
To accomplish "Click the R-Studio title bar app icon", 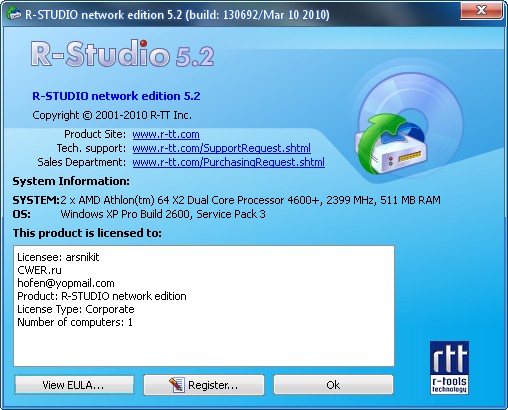I will [x=14, y=14].
